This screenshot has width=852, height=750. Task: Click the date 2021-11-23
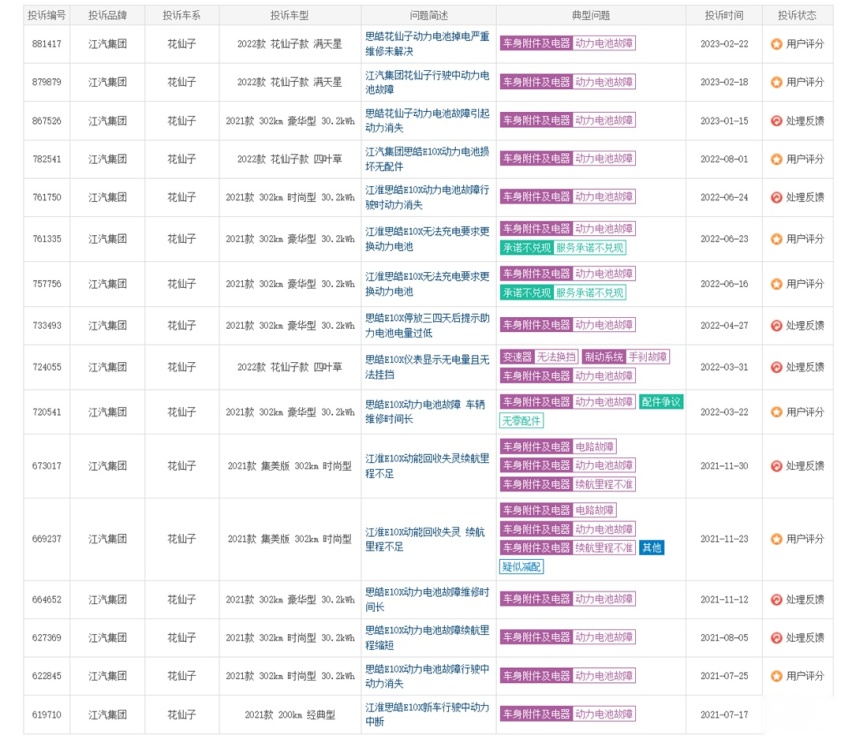coord(724,539)
